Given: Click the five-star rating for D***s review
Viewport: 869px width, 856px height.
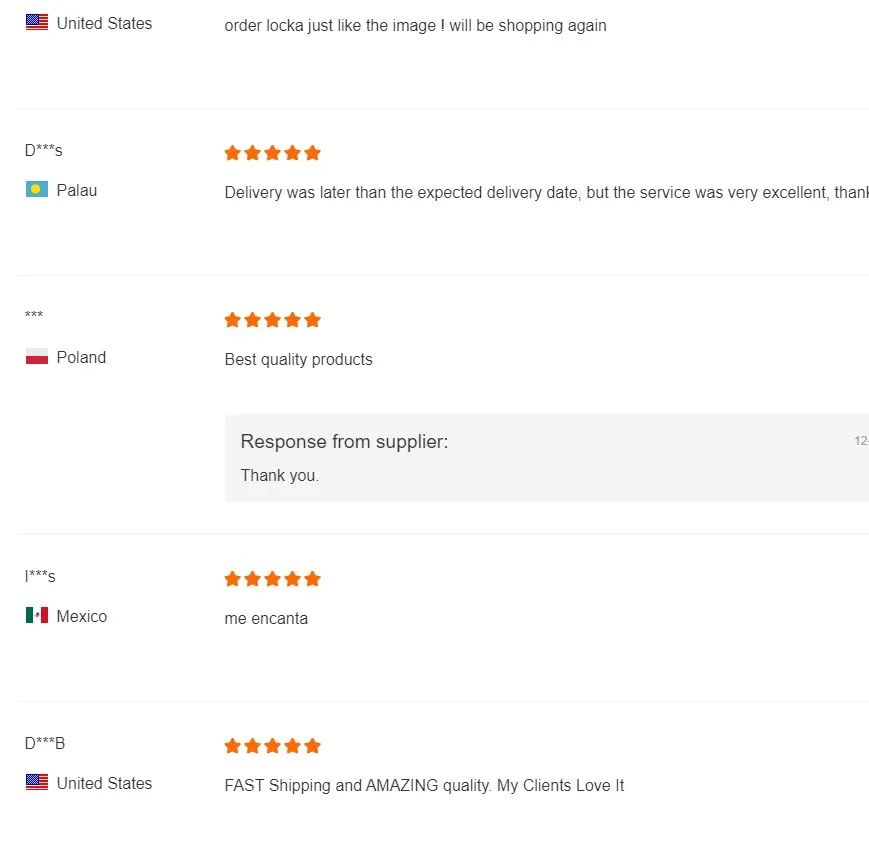Looking at the screenshot, I should pyautogui.click(x=272, y=153).
